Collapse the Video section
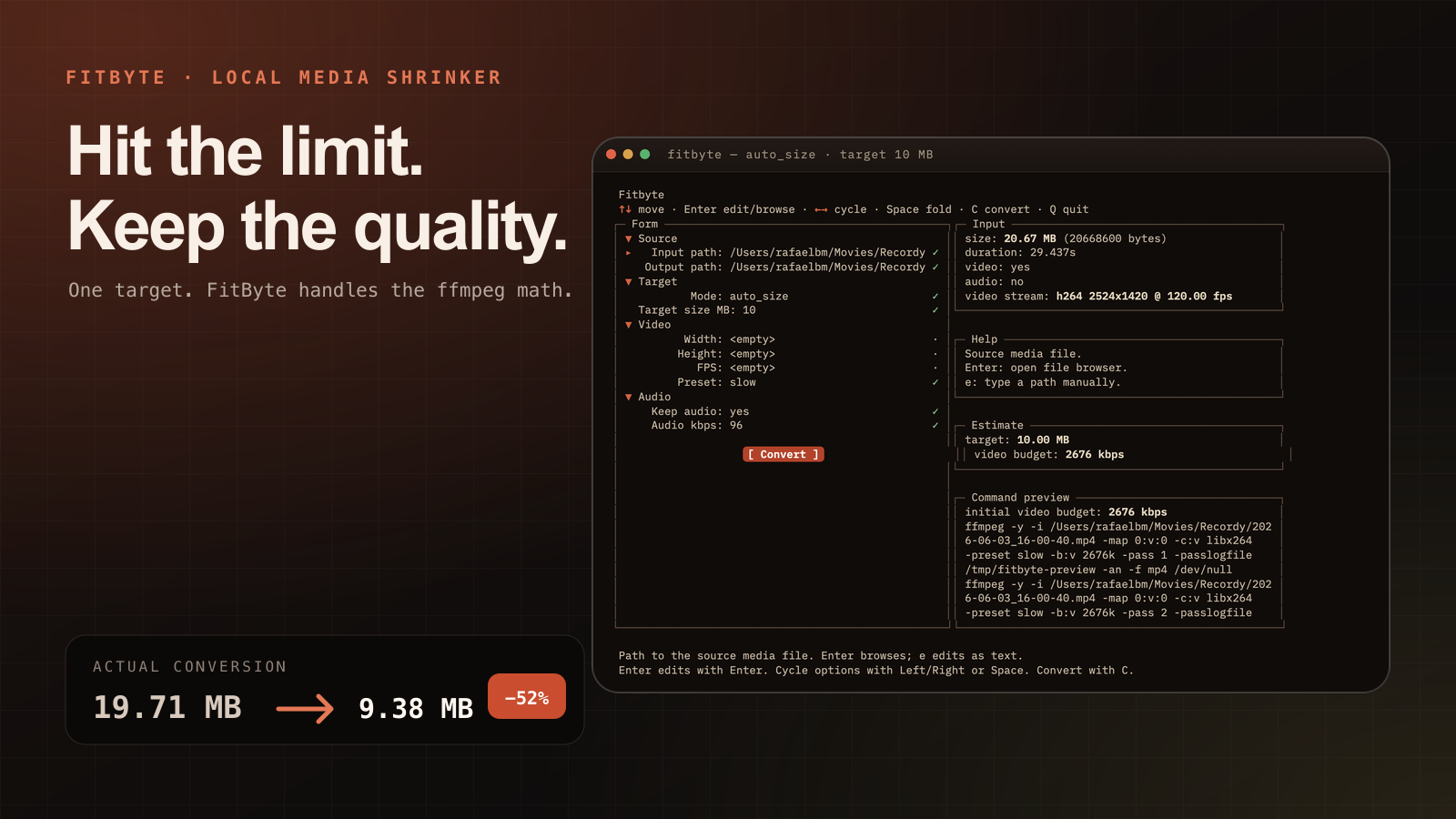The image size is (1456, 819). pos(628,325)
